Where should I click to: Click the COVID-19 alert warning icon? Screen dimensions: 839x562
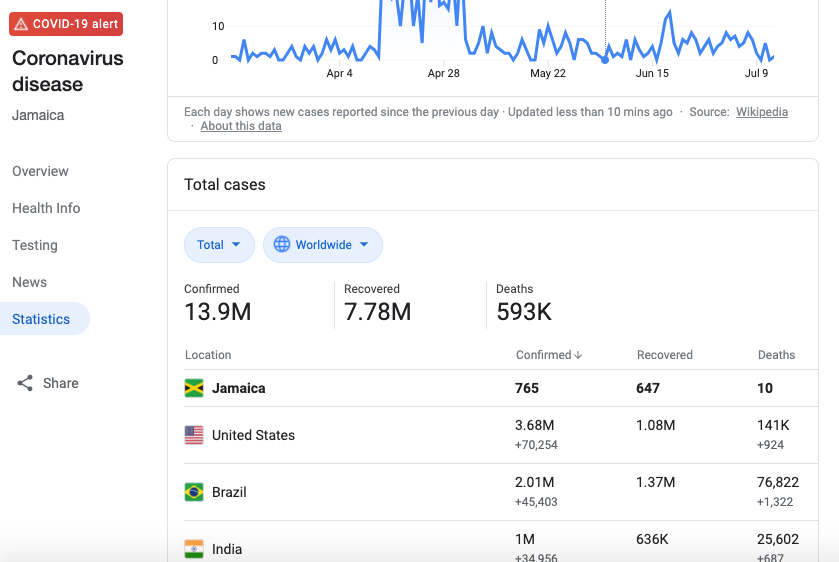21,24
